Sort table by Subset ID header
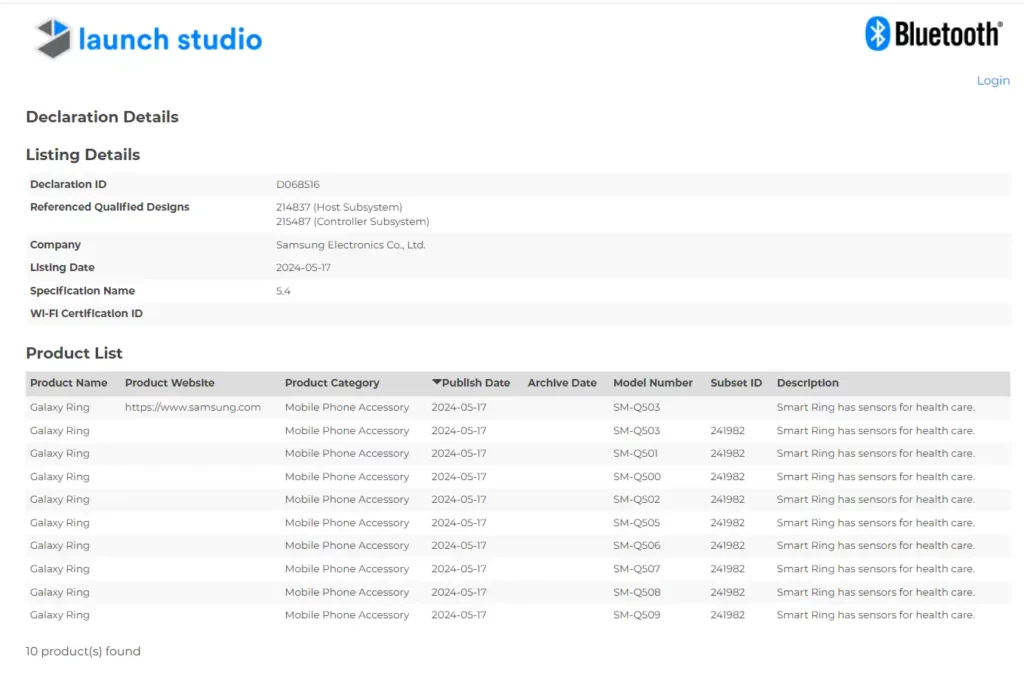The height and width of the screenshot is (681, 1024). (x=736, y=383)
